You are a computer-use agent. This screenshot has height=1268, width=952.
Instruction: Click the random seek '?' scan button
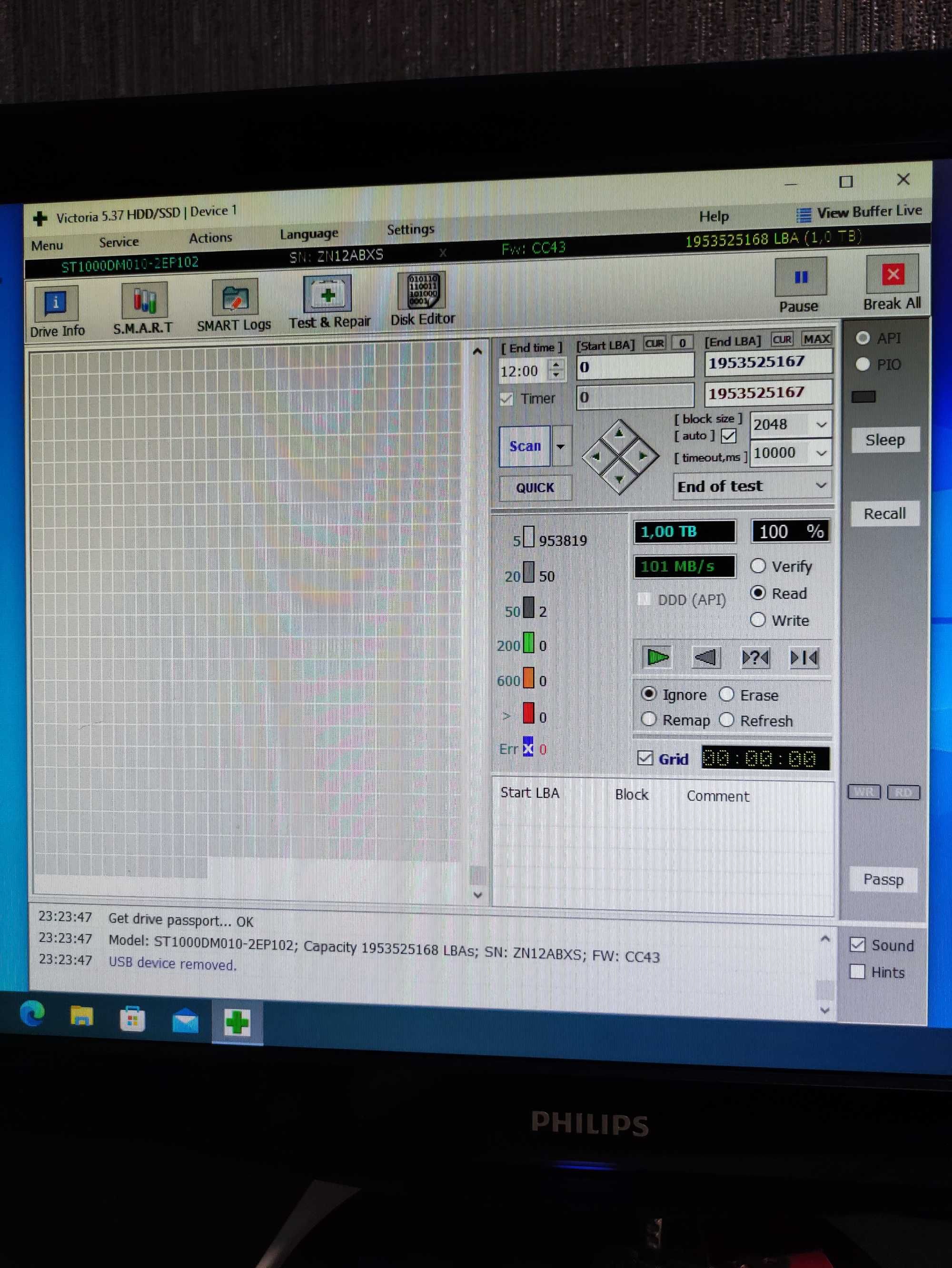755,657
